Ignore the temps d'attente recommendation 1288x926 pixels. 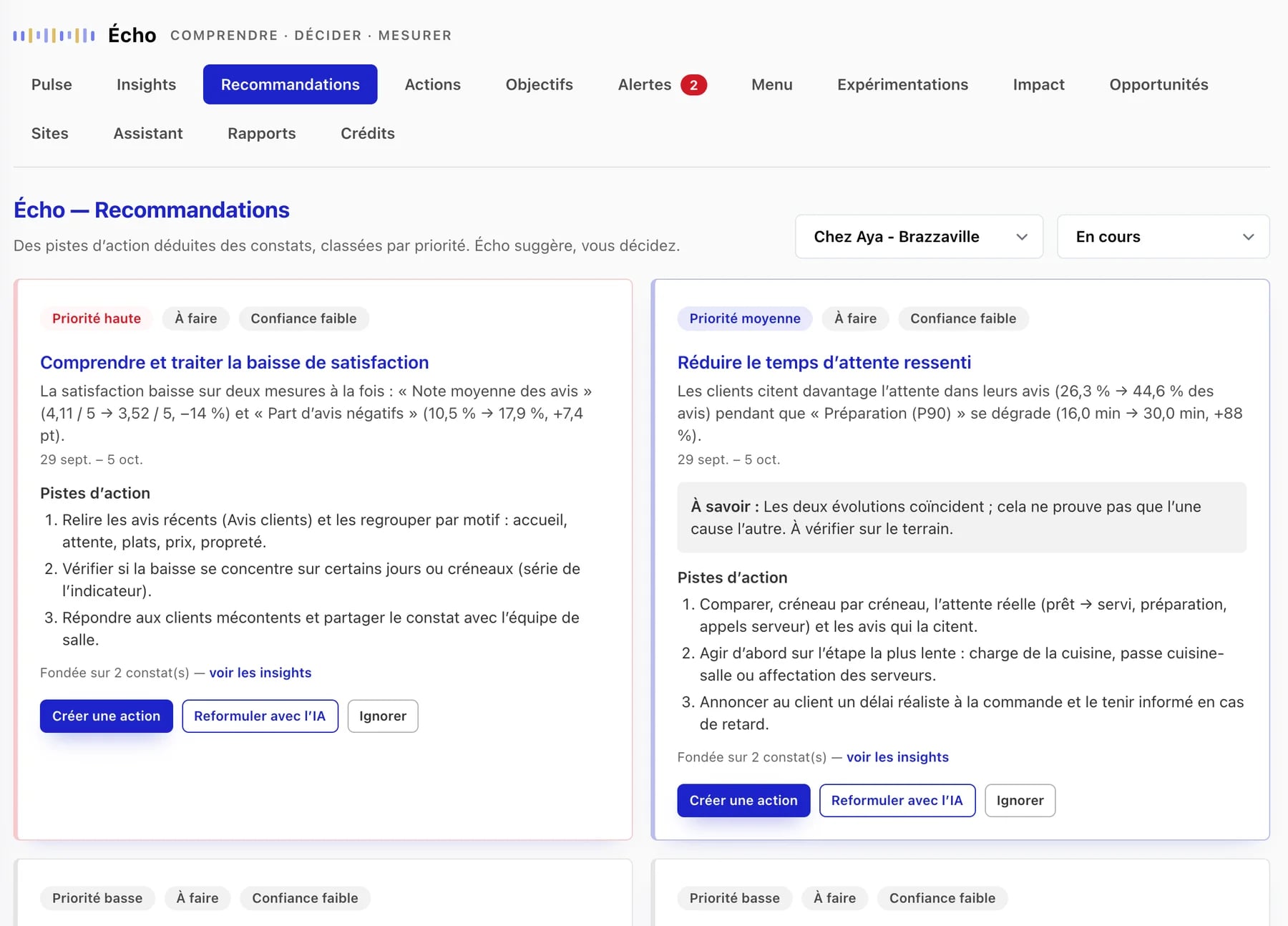1020,801
